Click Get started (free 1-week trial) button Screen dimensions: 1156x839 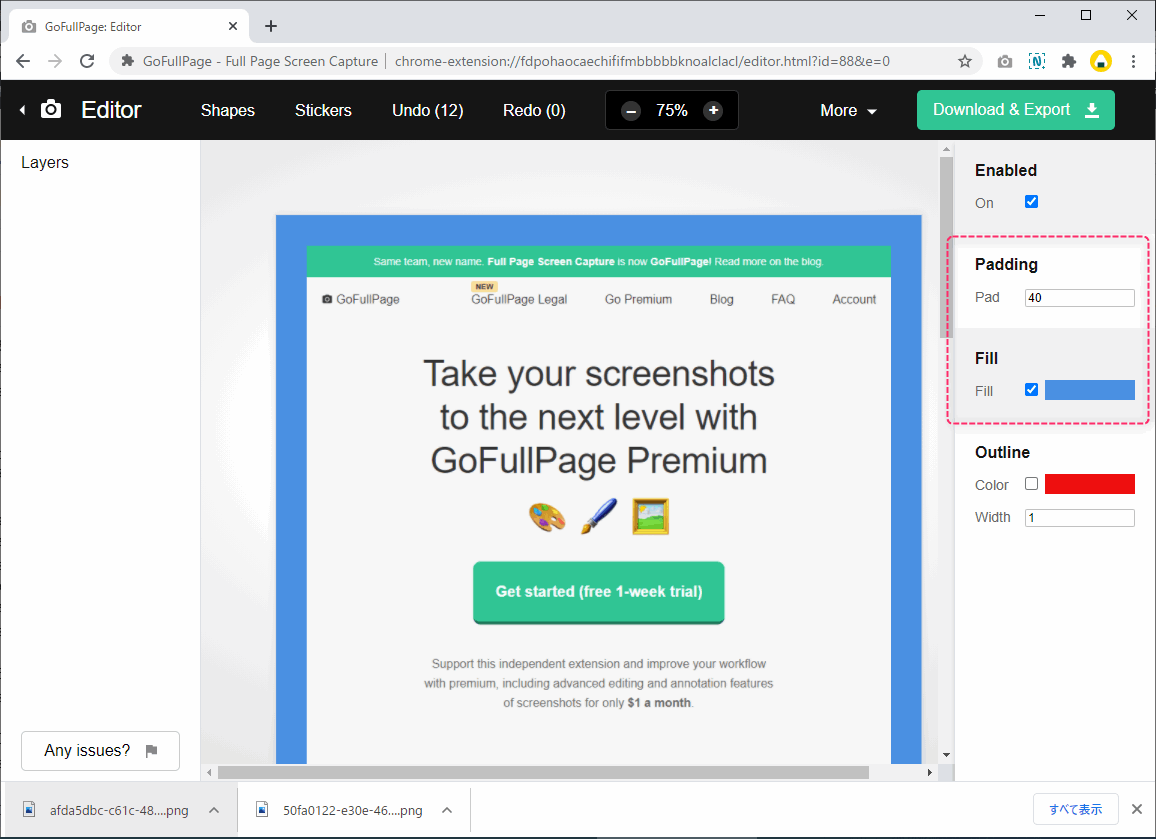(599, 592)
